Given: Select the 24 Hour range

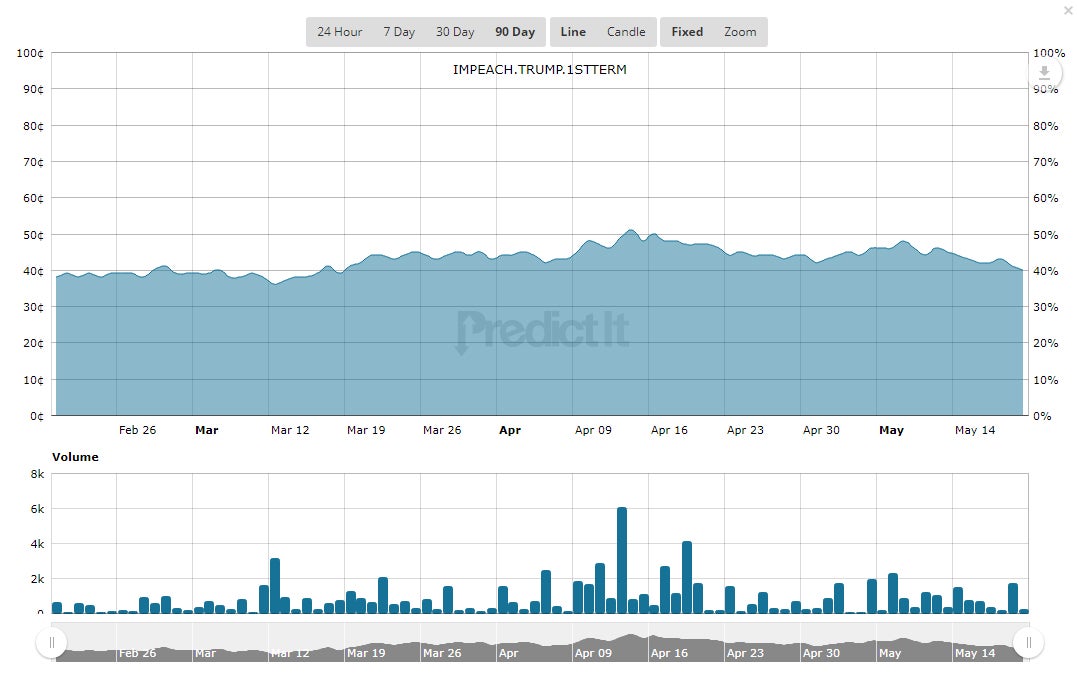Looking at the screenshot, I should click(339, 32).
